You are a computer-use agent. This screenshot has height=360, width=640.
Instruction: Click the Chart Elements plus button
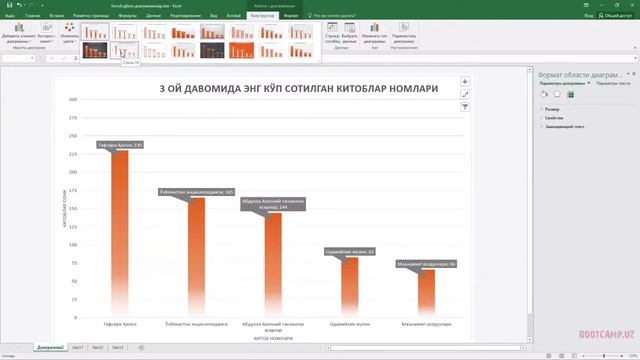click(x=465, y=82)
